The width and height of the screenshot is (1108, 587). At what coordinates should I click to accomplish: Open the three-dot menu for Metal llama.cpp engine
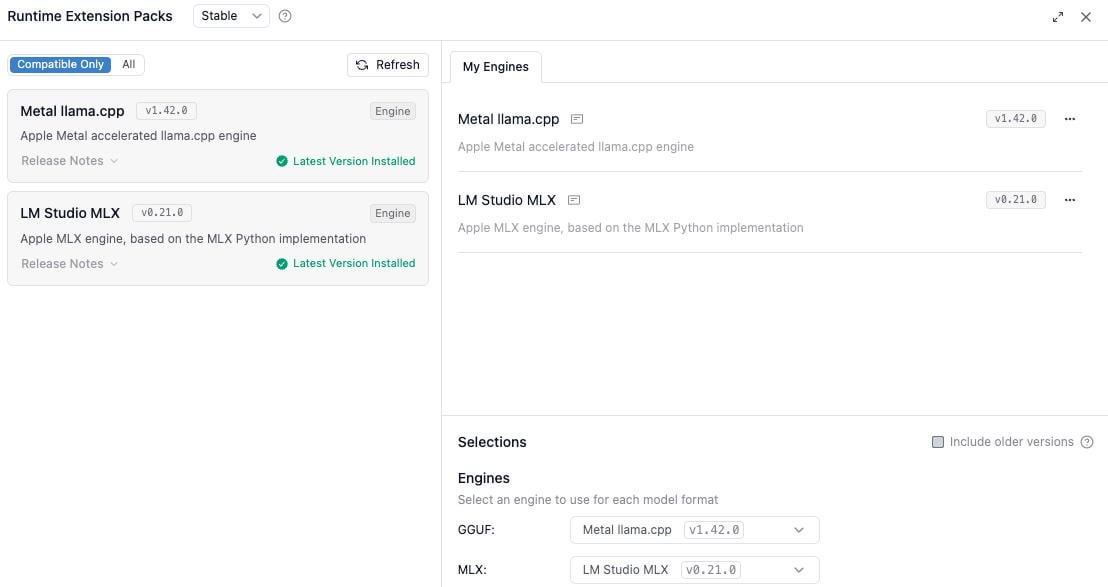(1070, 119)
